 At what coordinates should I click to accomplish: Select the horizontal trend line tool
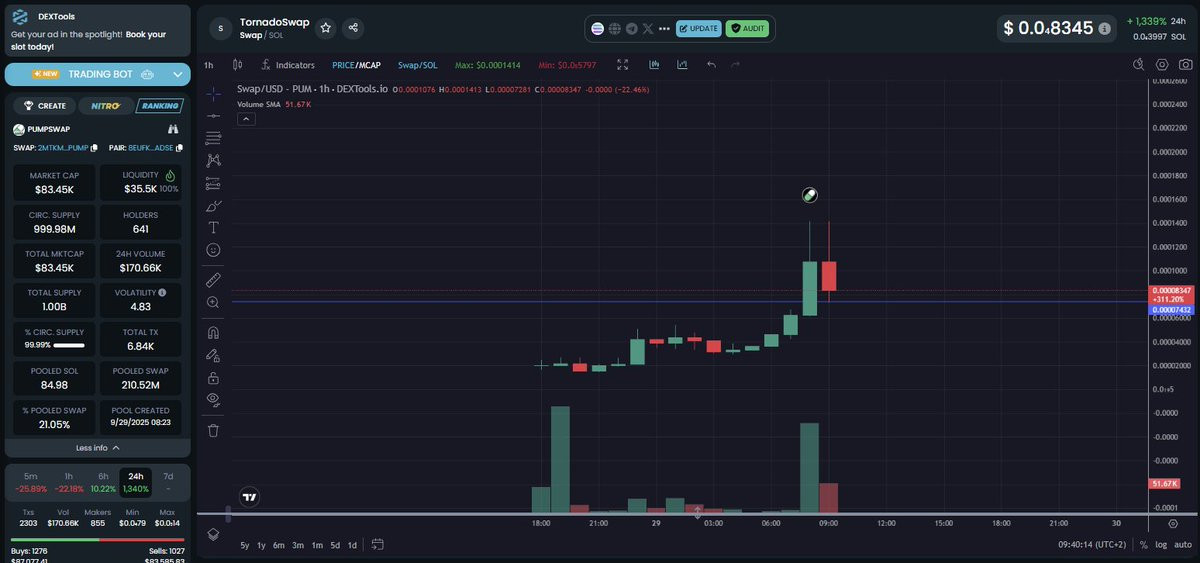click(213, 116)
